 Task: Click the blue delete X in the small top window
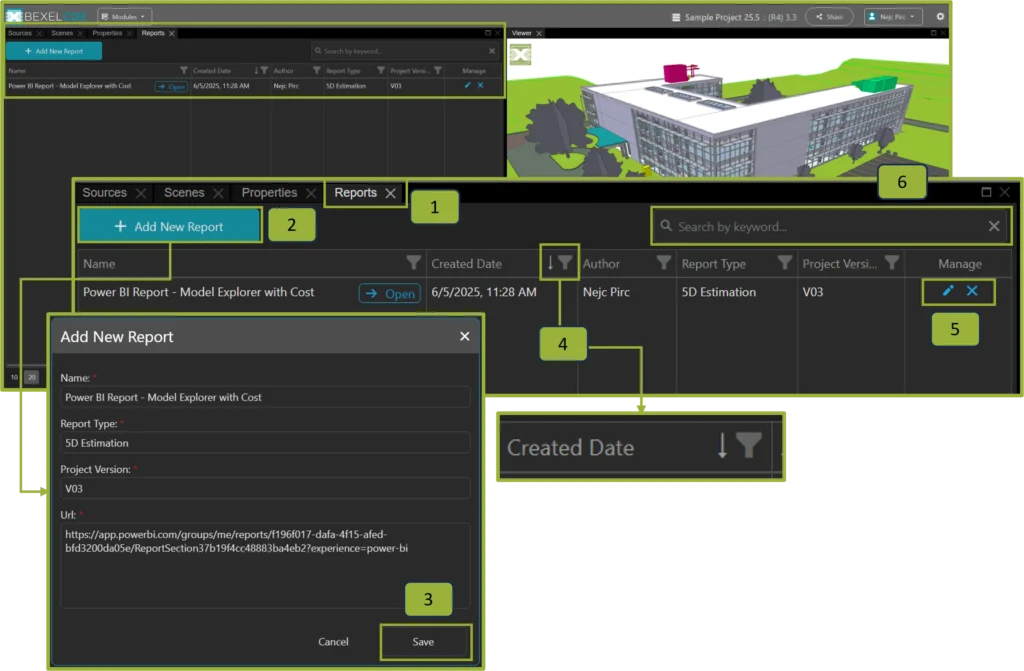[481, 86]
